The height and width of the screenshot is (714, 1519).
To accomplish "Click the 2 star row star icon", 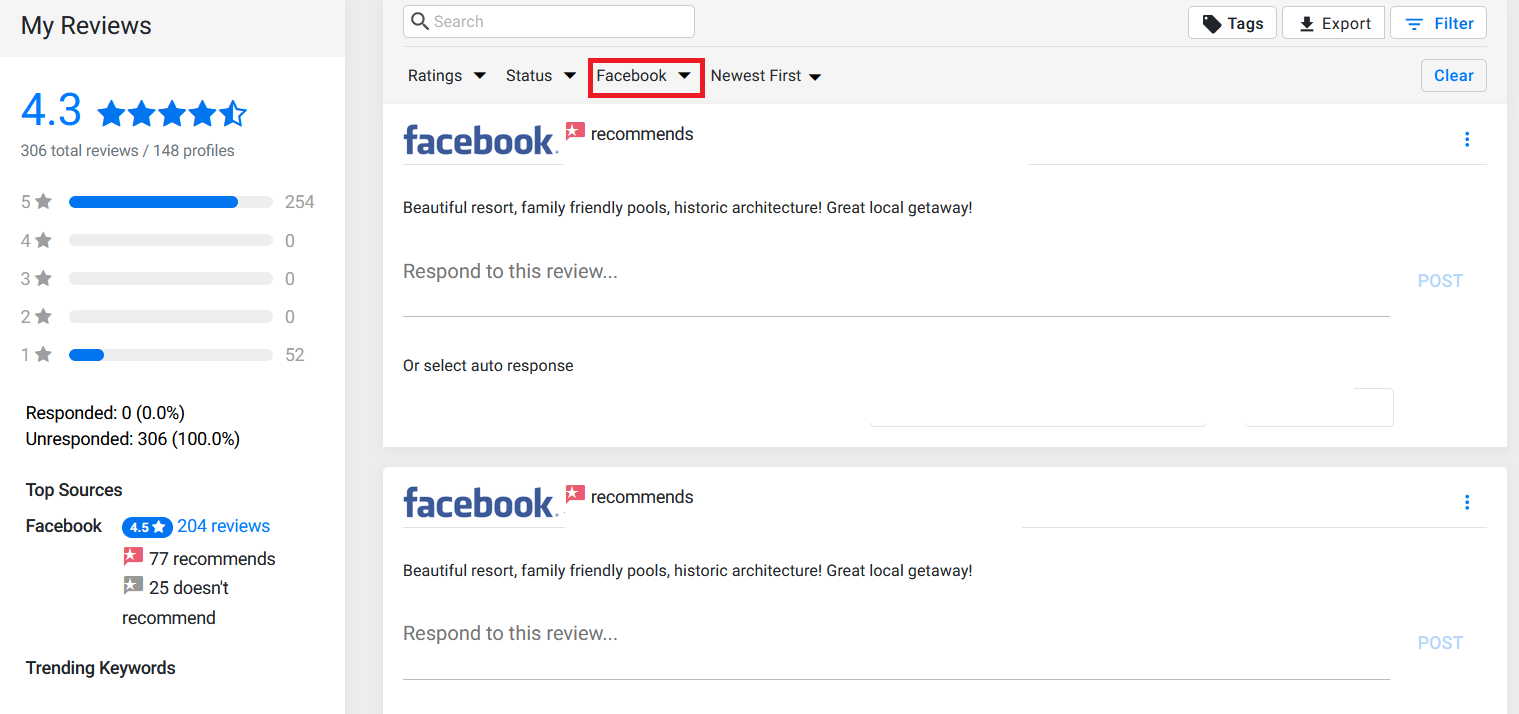I will click(x=43, y=316).
